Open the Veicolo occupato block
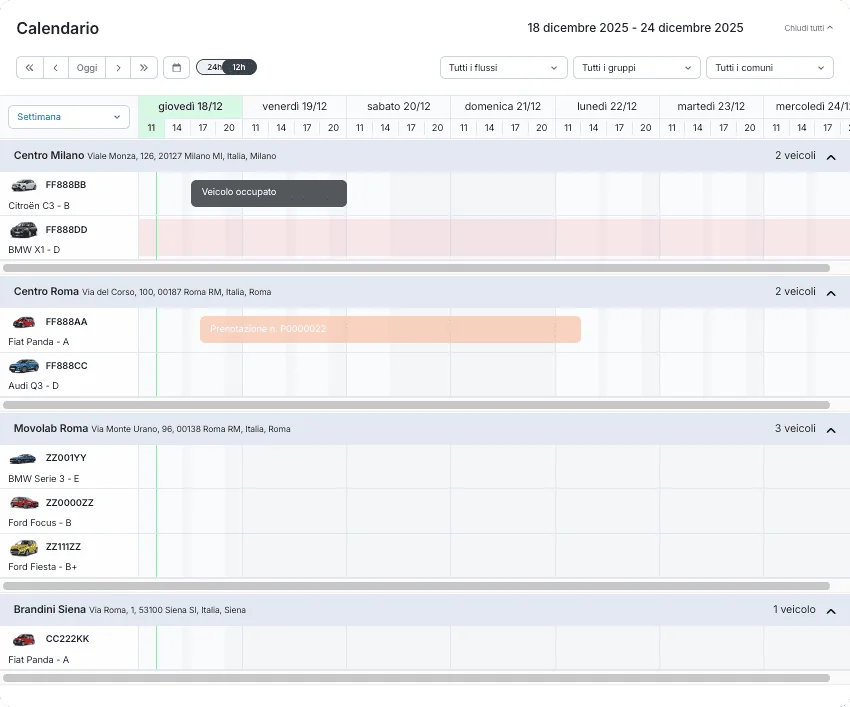This screenshot has height=707, width=850. click(x=269, y=193)
